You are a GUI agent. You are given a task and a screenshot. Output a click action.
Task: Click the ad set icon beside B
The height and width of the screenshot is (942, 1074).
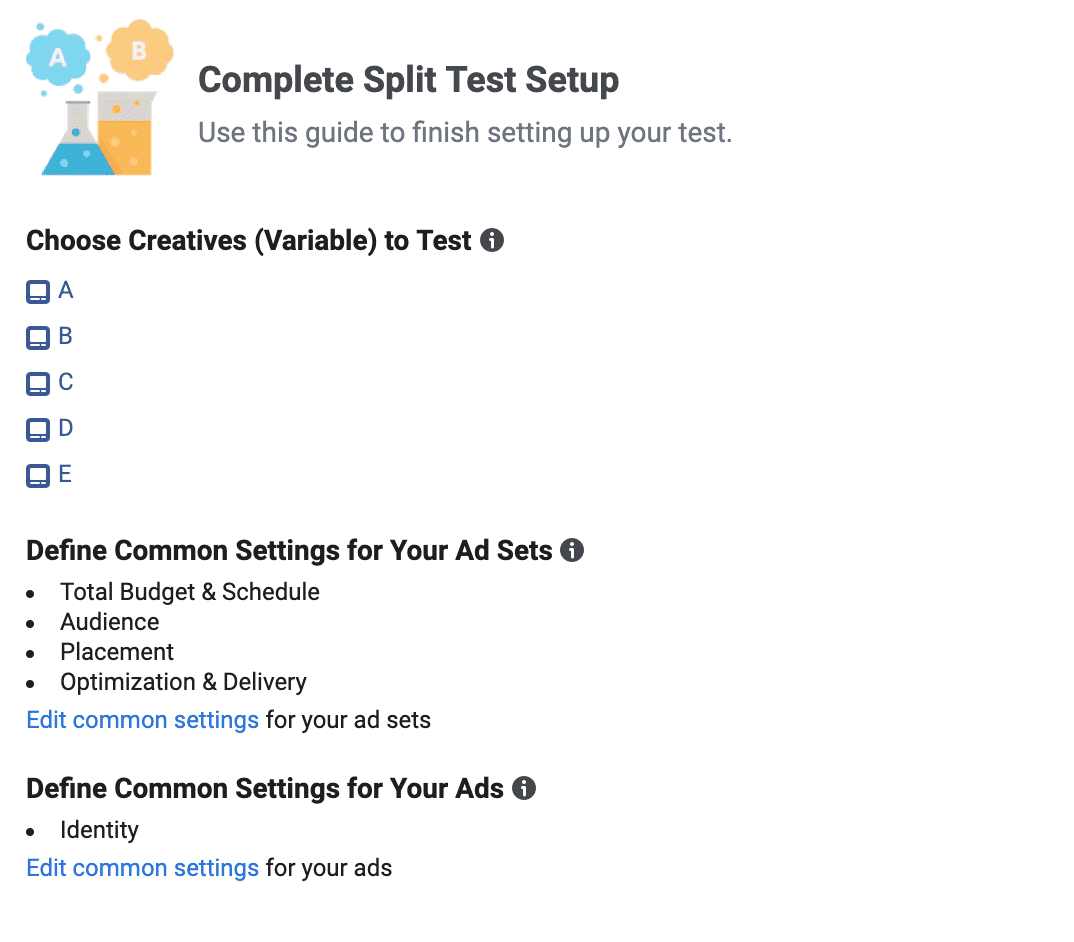coord(38,338)
